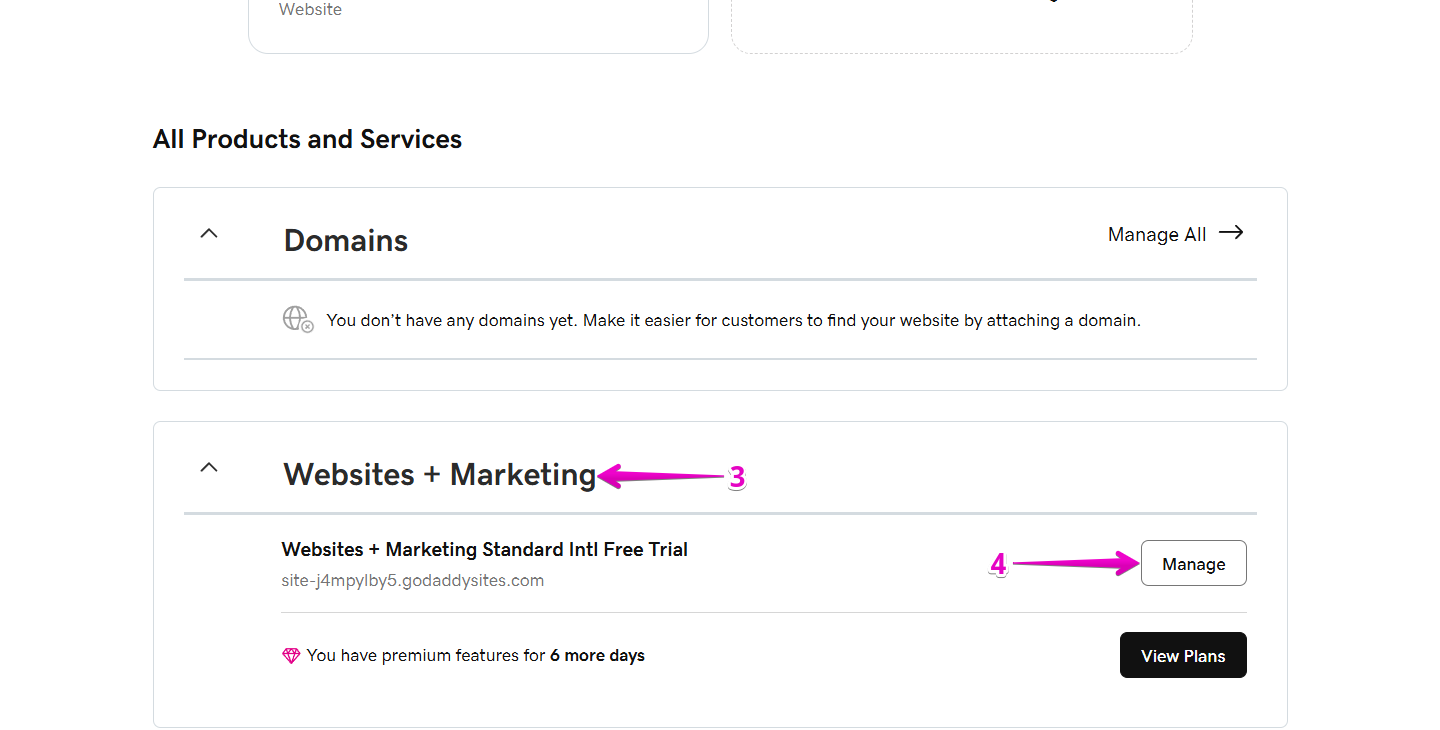
Task: Click the pink premium diamond icon
Action: [290, 655]
